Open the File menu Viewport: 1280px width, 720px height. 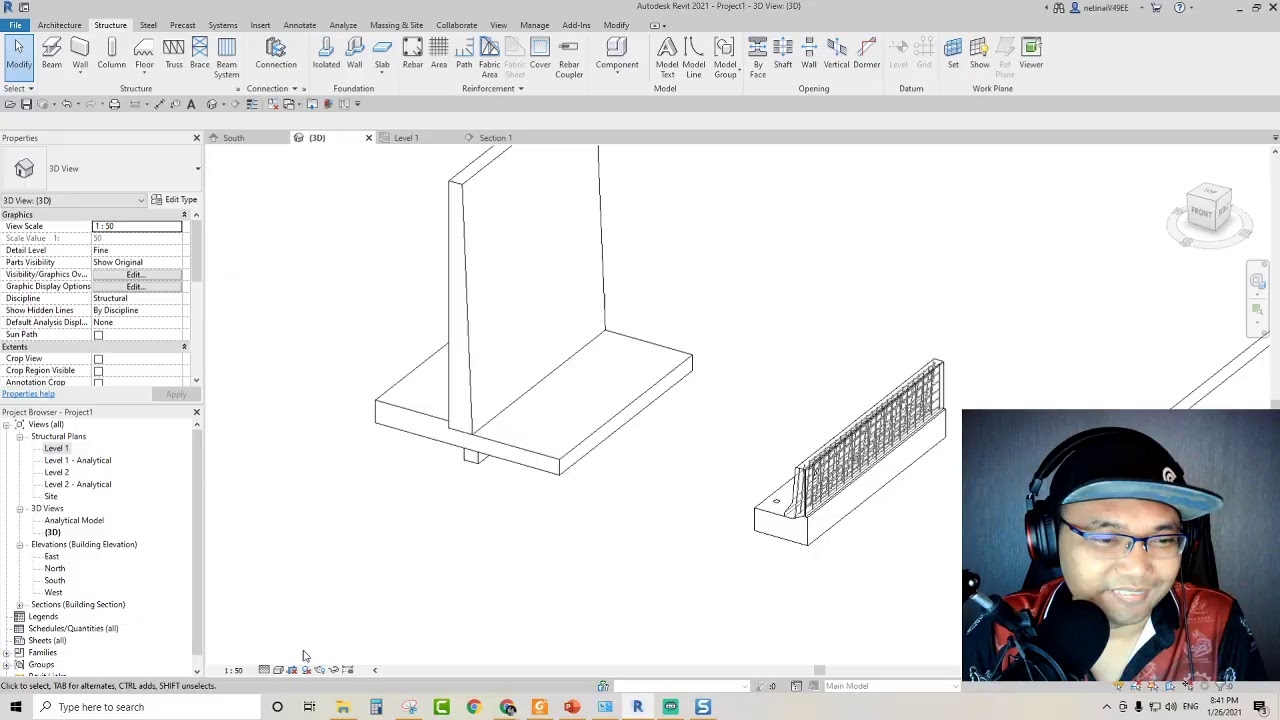point(15,25)
